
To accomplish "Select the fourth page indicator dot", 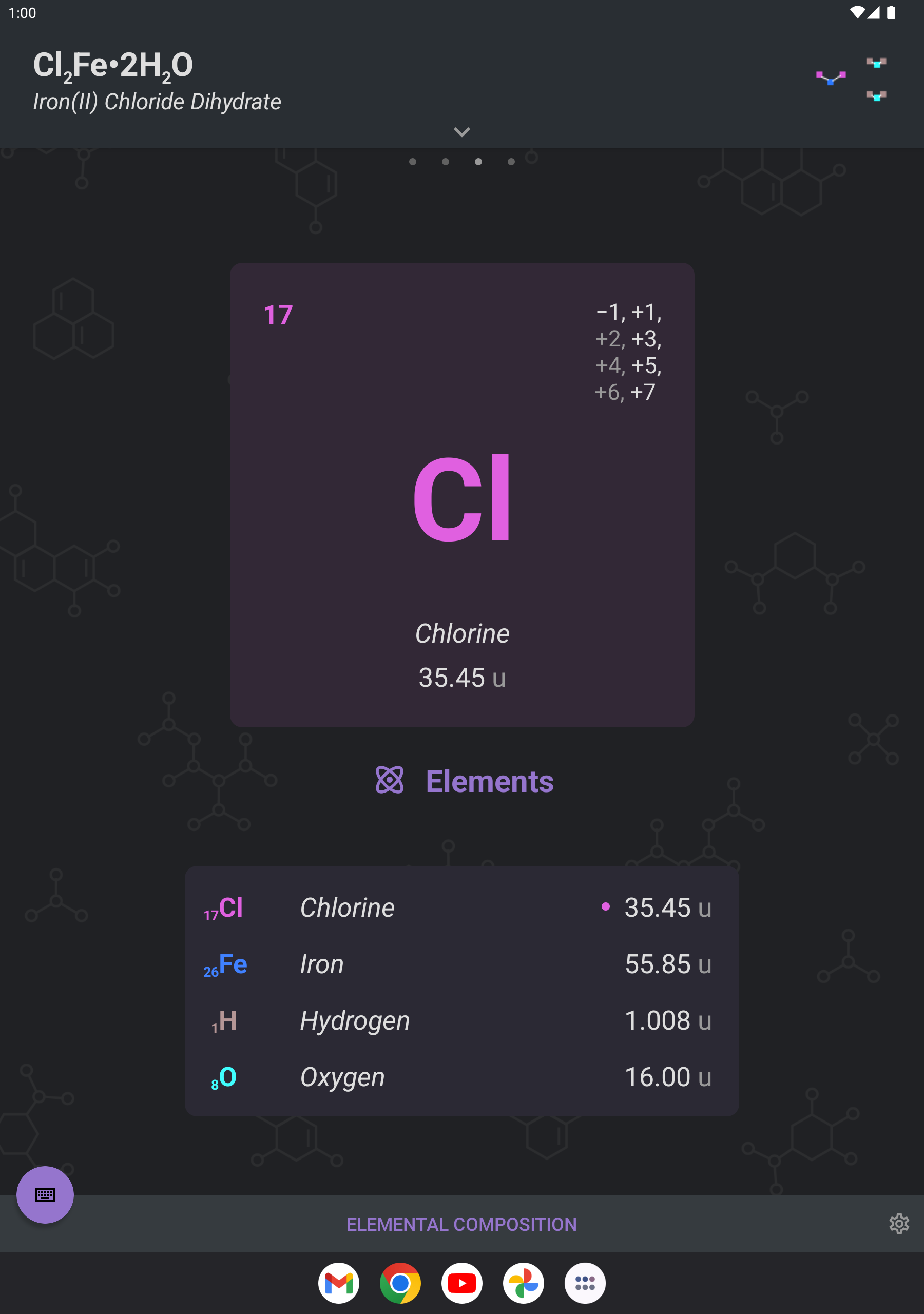I will pyautogui.click(x=511, y=162).
